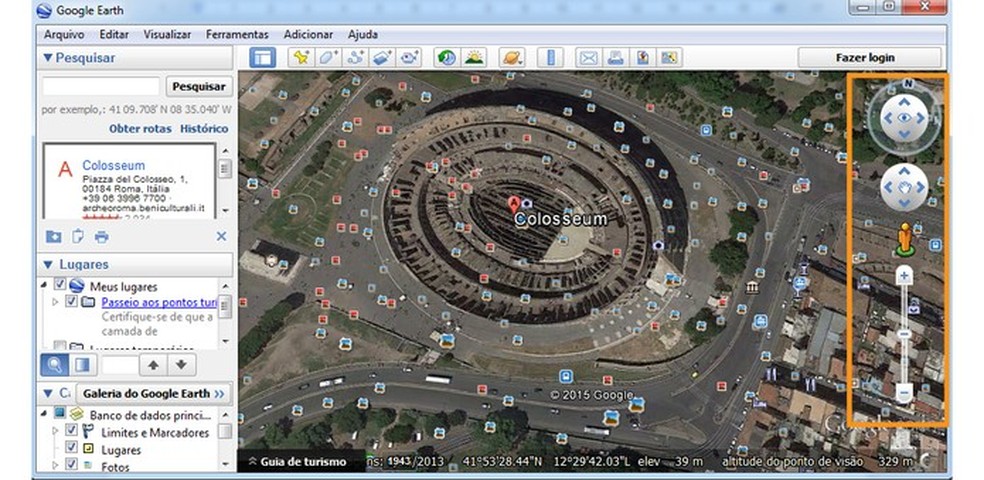This screenshot has width=984, height=480.
Task: Open the Arquivo menu
Action: click(x=64, y=35)
